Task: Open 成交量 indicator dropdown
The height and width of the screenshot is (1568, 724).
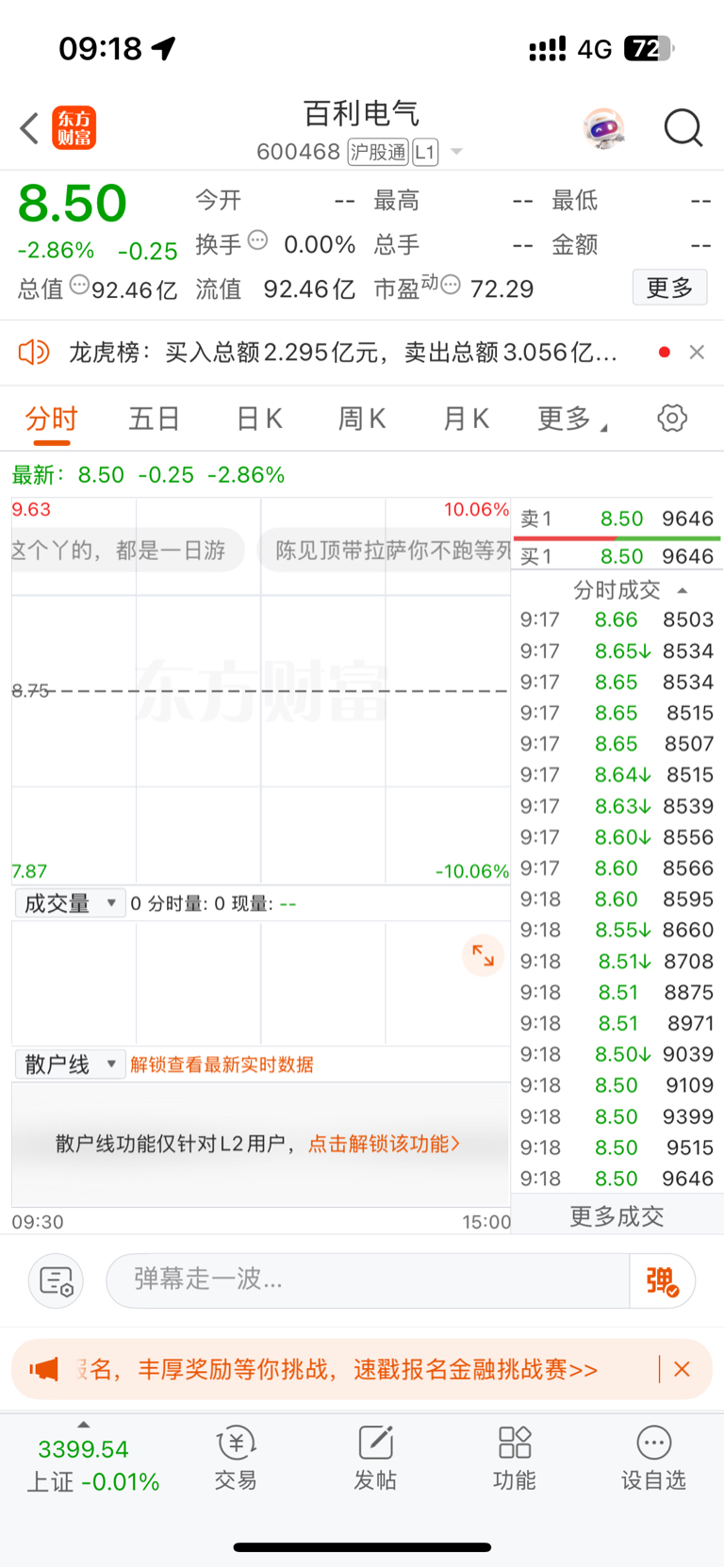Action: pyautogui.click(x=70, y=903)
